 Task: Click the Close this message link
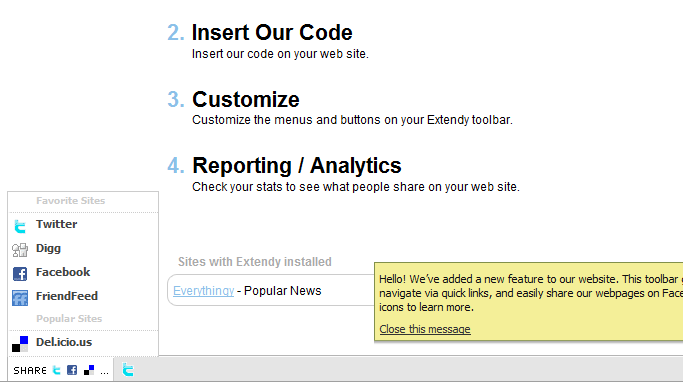point(425,329)
